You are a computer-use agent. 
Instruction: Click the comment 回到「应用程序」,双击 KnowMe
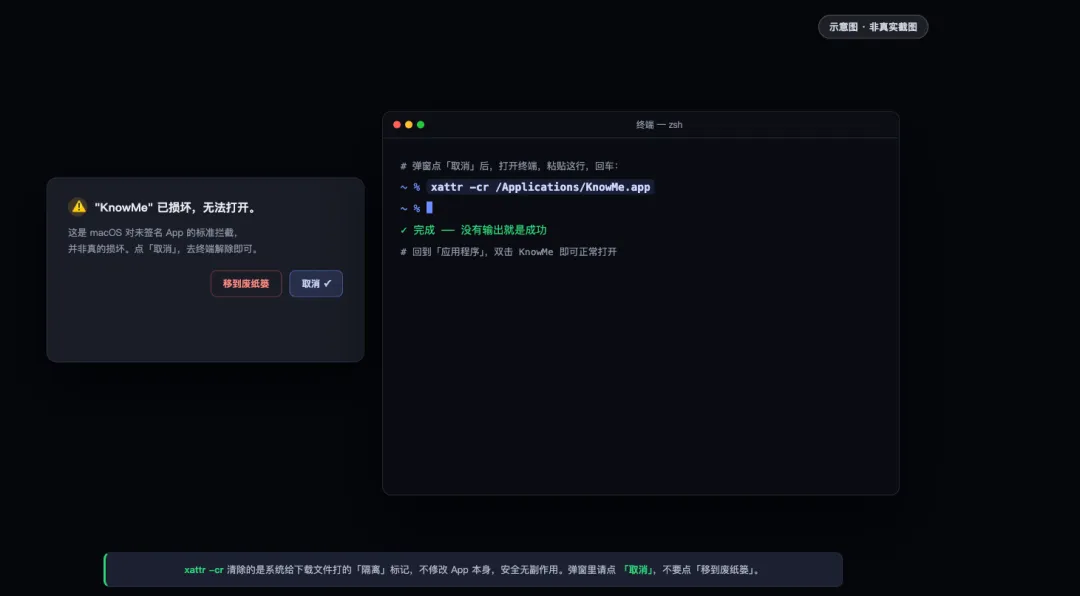pyautogui.click(x=508, y=251)
